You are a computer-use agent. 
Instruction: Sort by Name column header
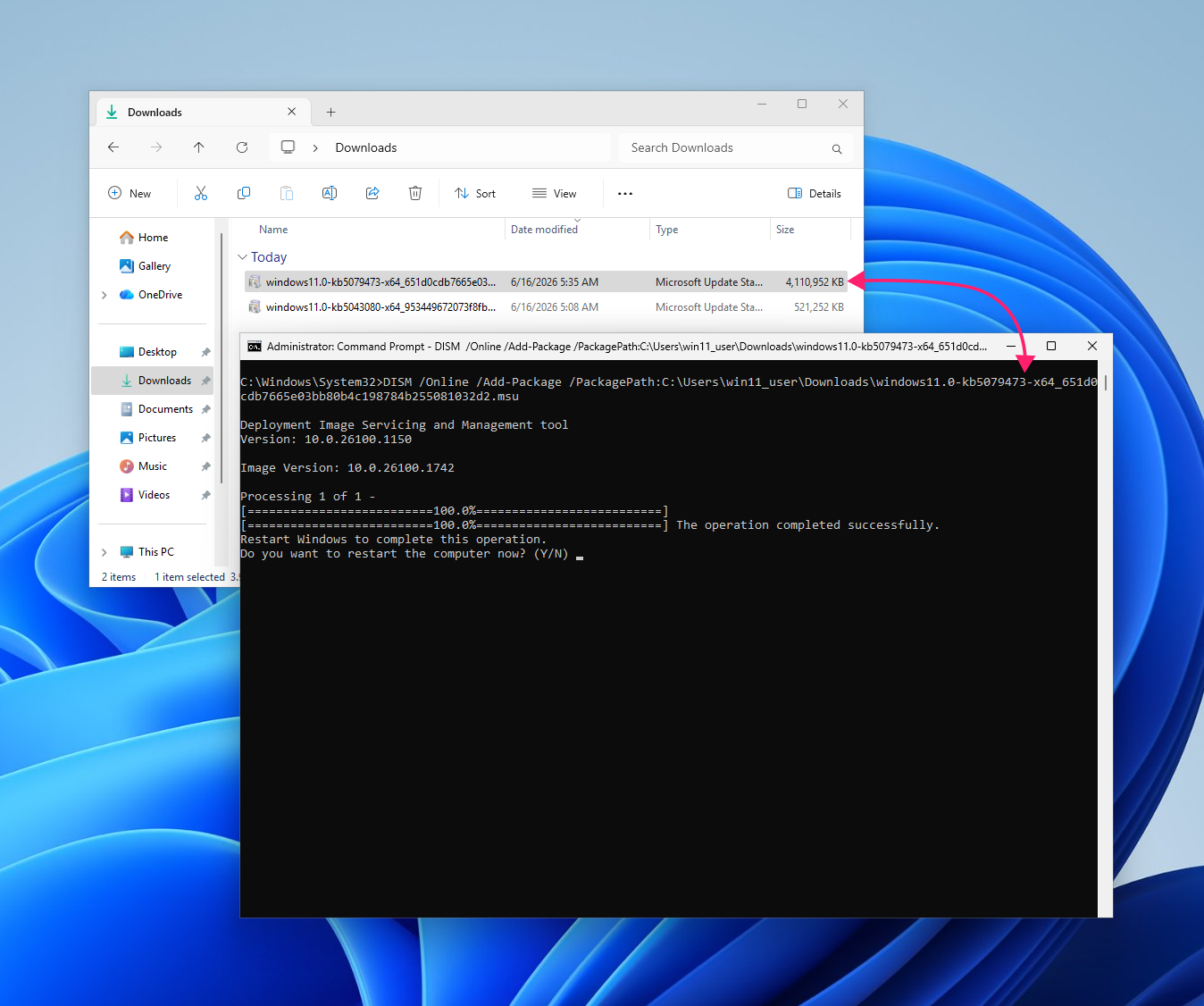(x=273, y=230)
